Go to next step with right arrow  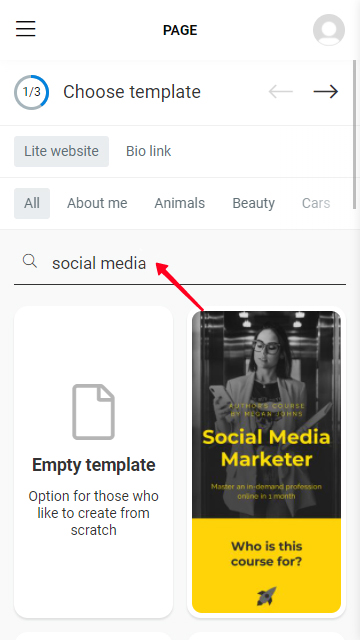(326, 92)
